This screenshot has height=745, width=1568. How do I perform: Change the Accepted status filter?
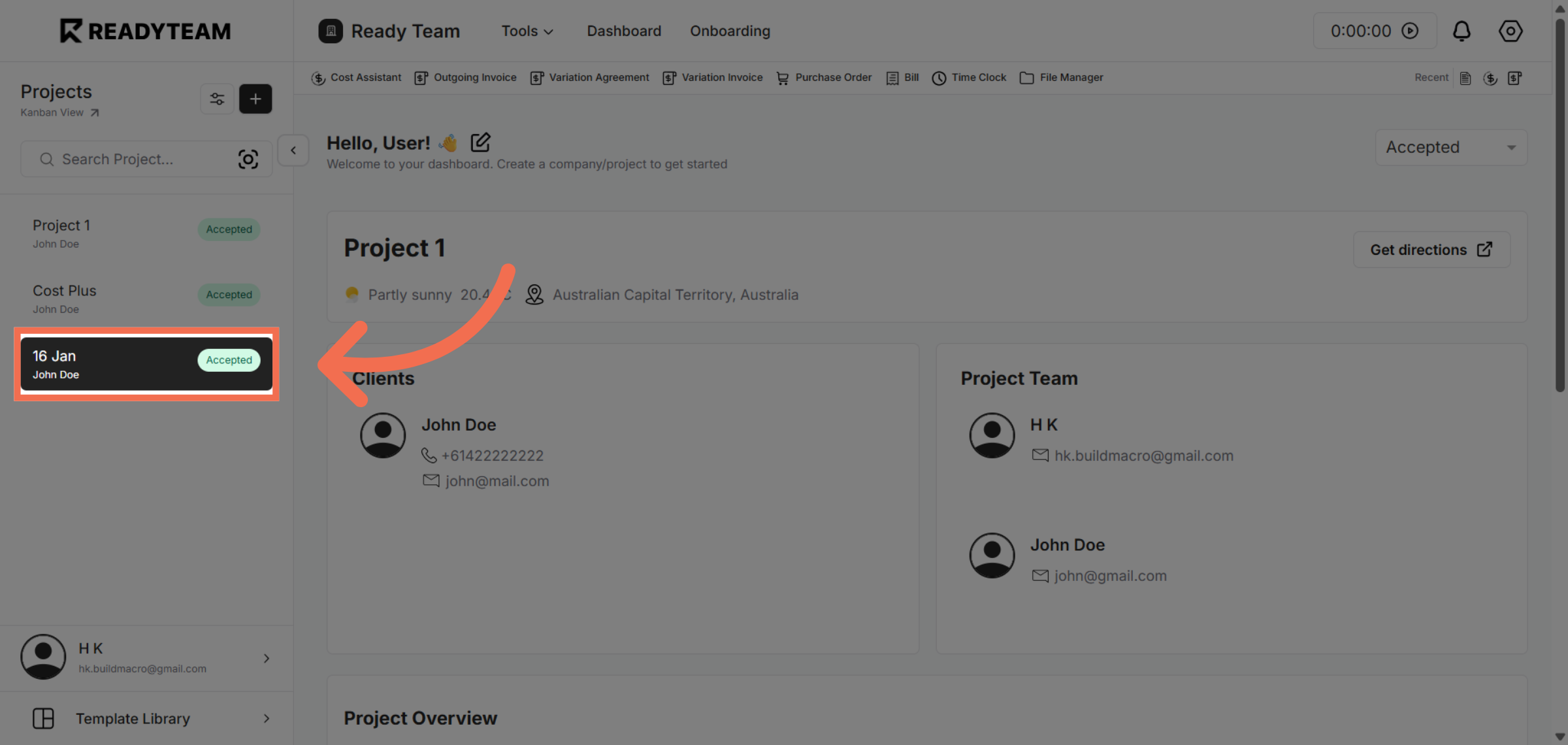coord(1450,147)
